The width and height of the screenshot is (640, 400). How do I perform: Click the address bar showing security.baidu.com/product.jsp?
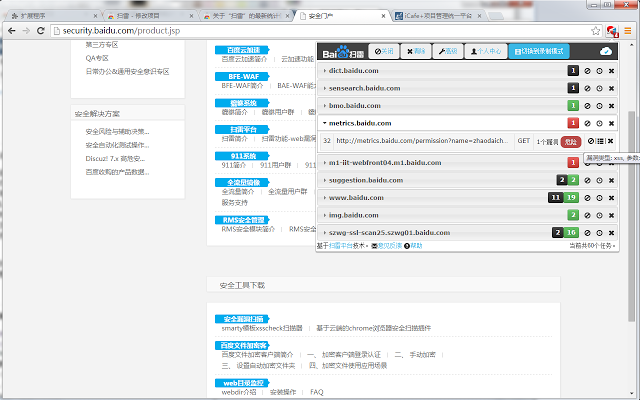322,31
